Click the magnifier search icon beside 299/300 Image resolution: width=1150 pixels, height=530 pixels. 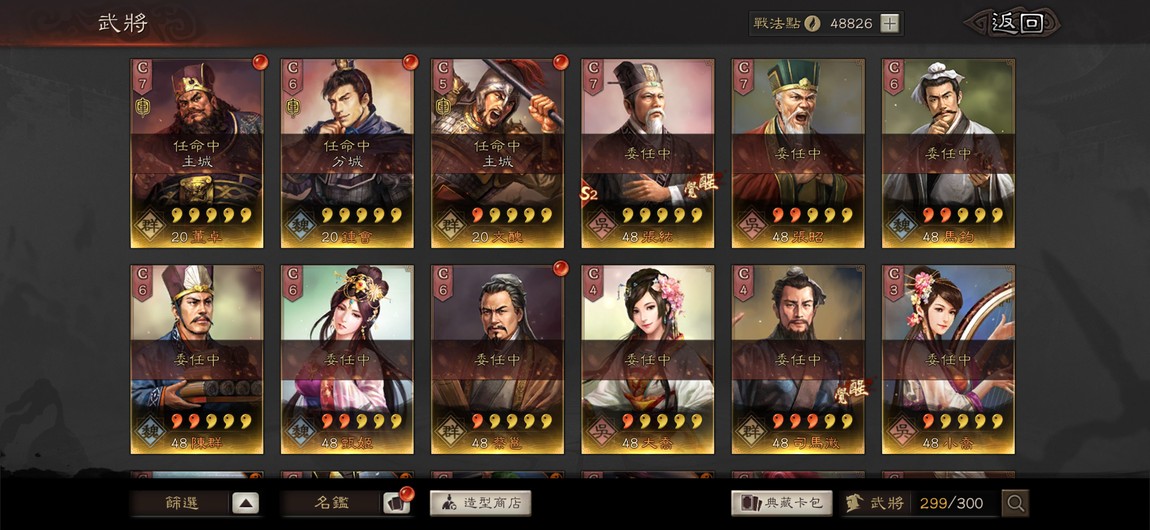[x=1016, y=503]
